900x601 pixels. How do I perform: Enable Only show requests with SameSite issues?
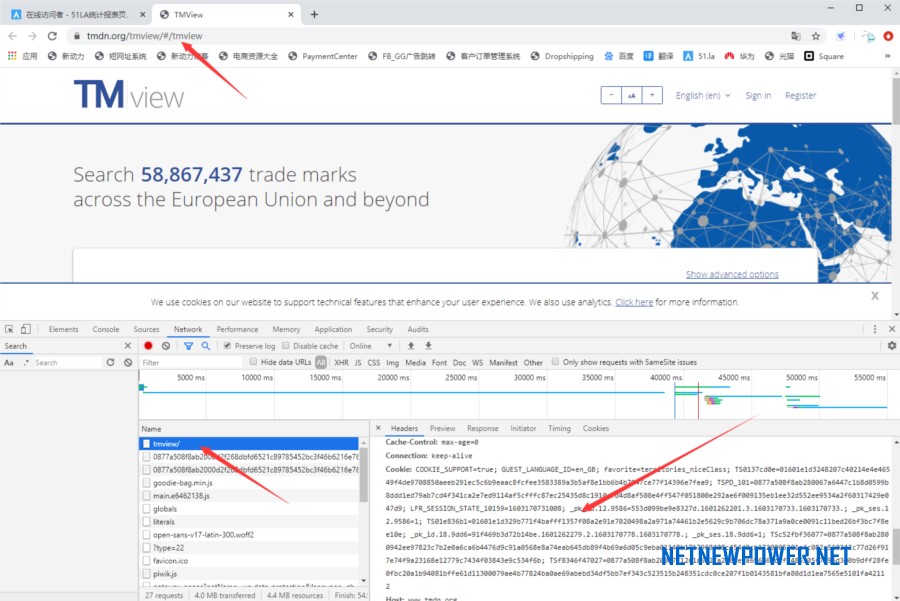click(555, 362)
